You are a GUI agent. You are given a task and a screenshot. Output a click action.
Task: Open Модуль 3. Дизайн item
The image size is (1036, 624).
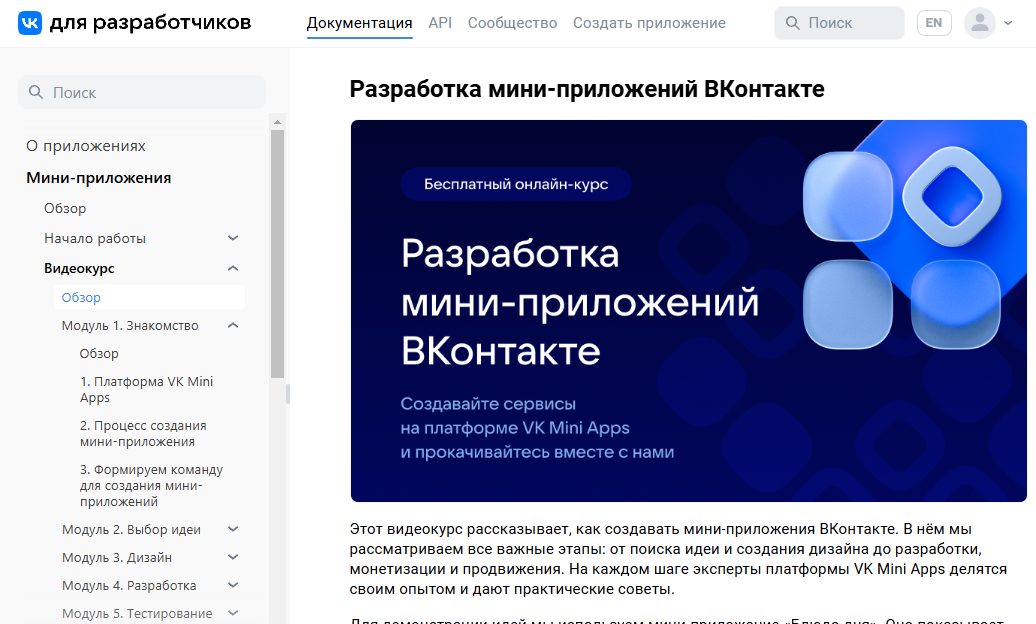[x=117, y=557]
